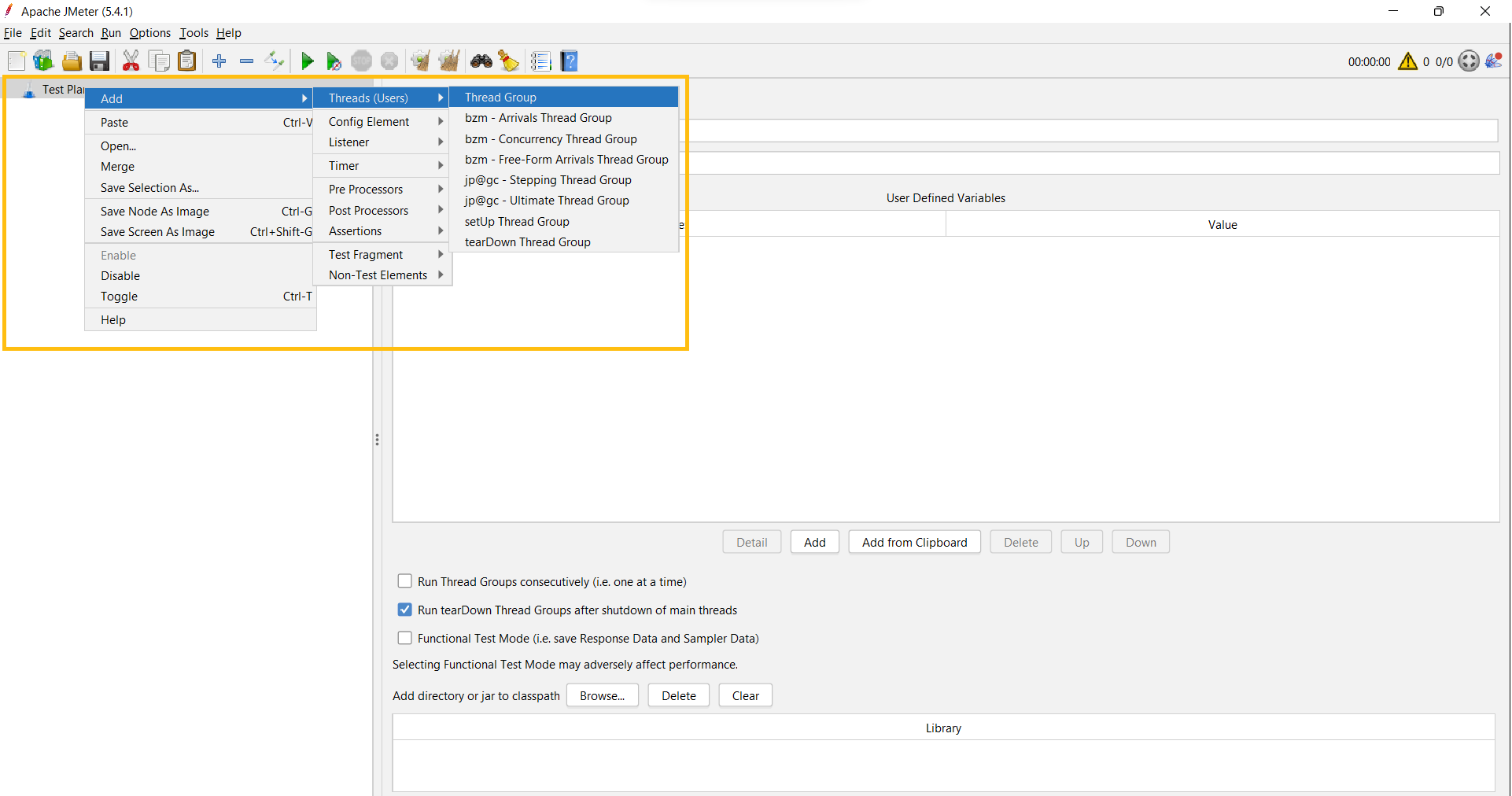1512x796 pixels.
Task: Expand Non-Test Elements submenu
Action: coord(382,275)
